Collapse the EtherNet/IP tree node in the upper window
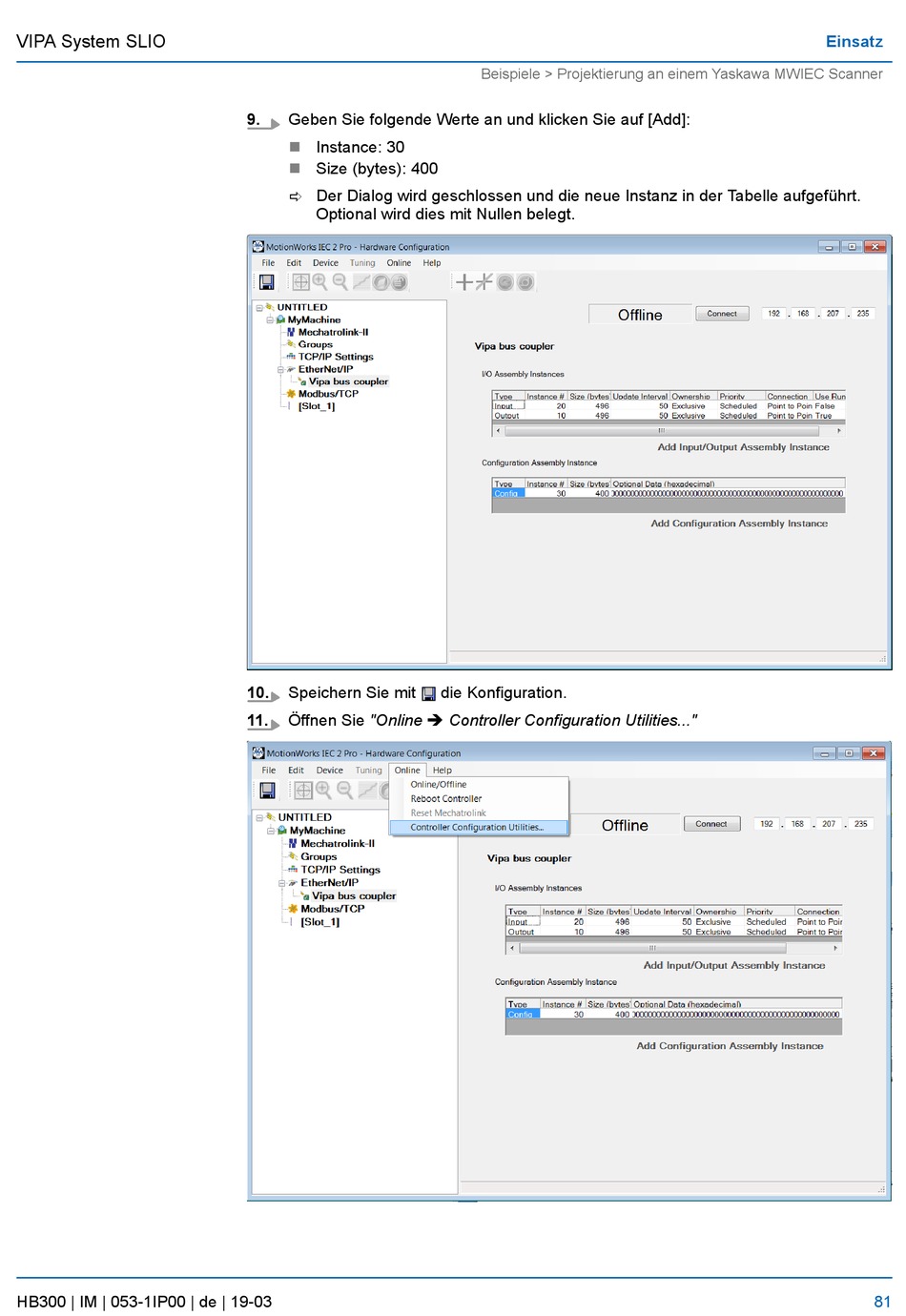Screen dimensions: 906x1316 click(280, 370)
